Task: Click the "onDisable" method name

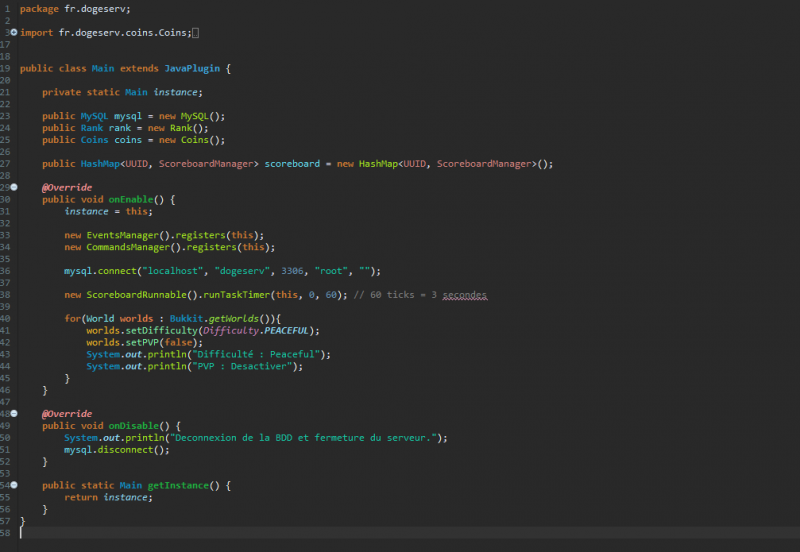Action: click(x=133, y=426)
